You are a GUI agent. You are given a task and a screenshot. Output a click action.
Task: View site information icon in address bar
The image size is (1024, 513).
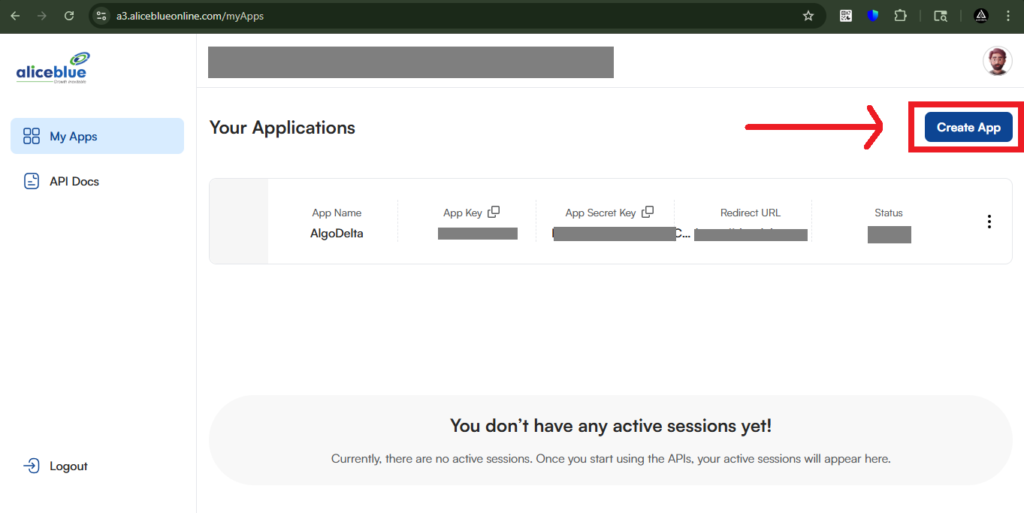coord(101,16)
